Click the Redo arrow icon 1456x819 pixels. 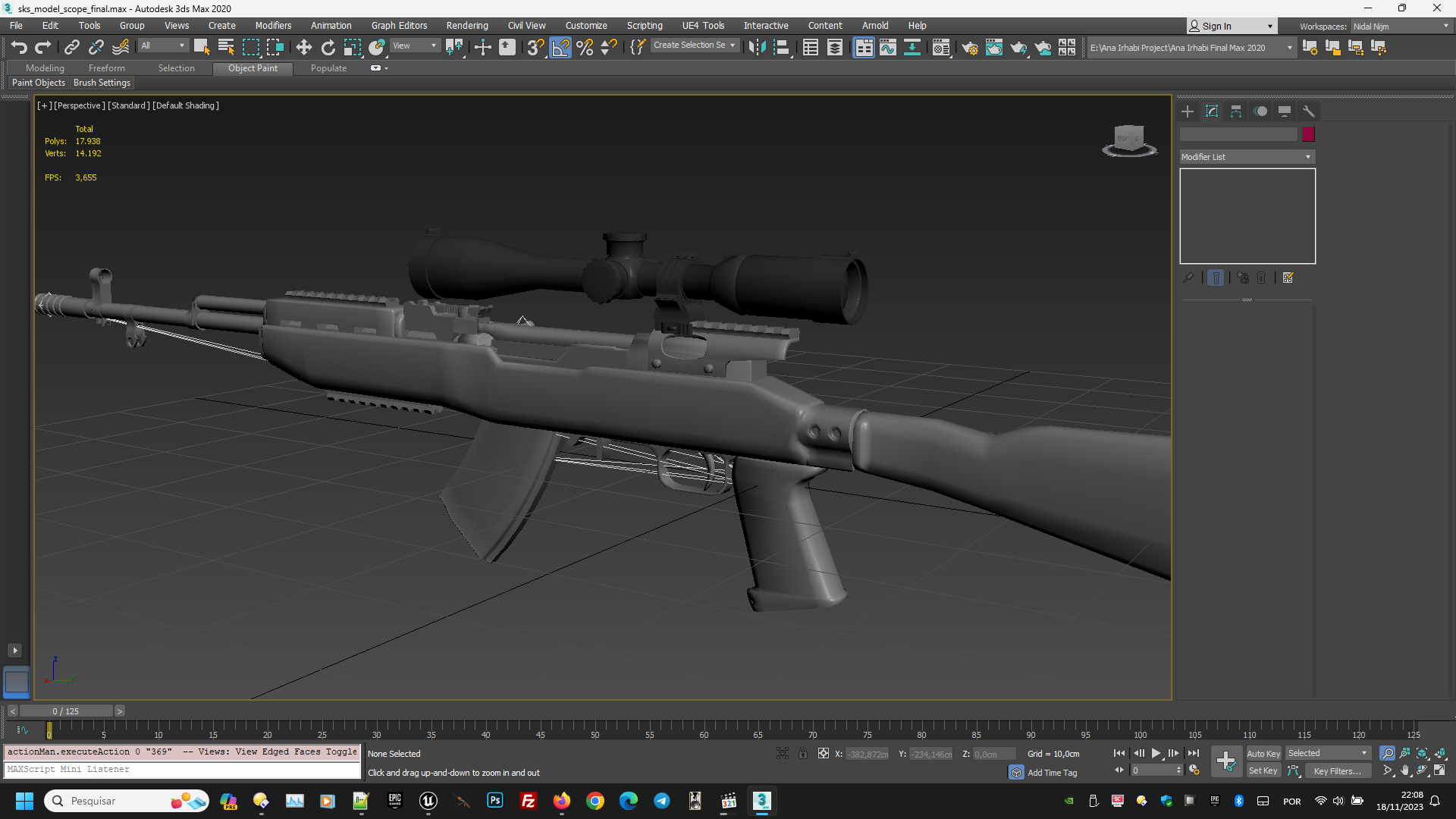pyautogui.click(x=43, y=47)
